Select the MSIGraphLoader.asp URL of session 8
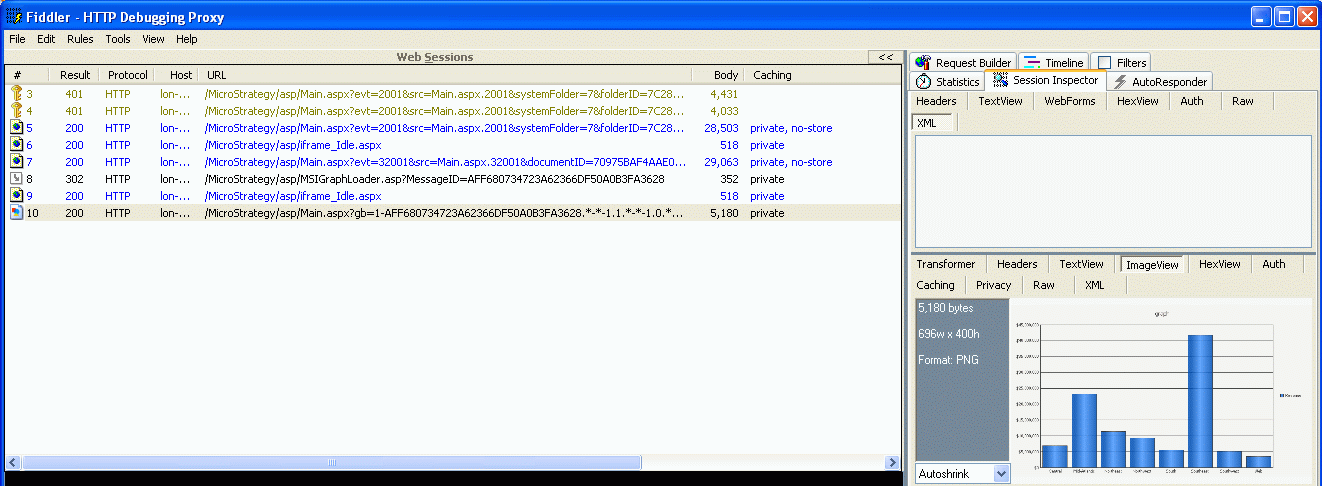The width and height of the screenshot is (1322, 486). pos(434,179)
